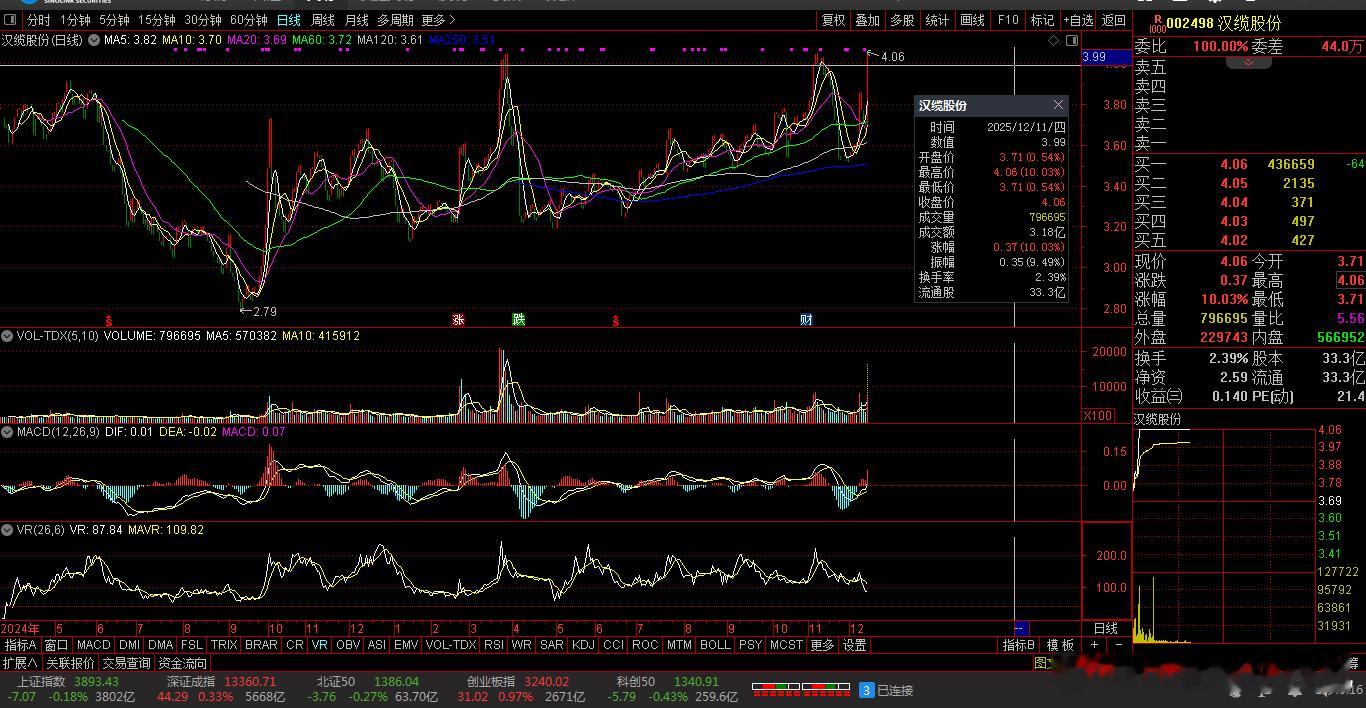Expand the order book chevron under 委比
This screenshot has width=1366, height=708.
(1249, 63)
